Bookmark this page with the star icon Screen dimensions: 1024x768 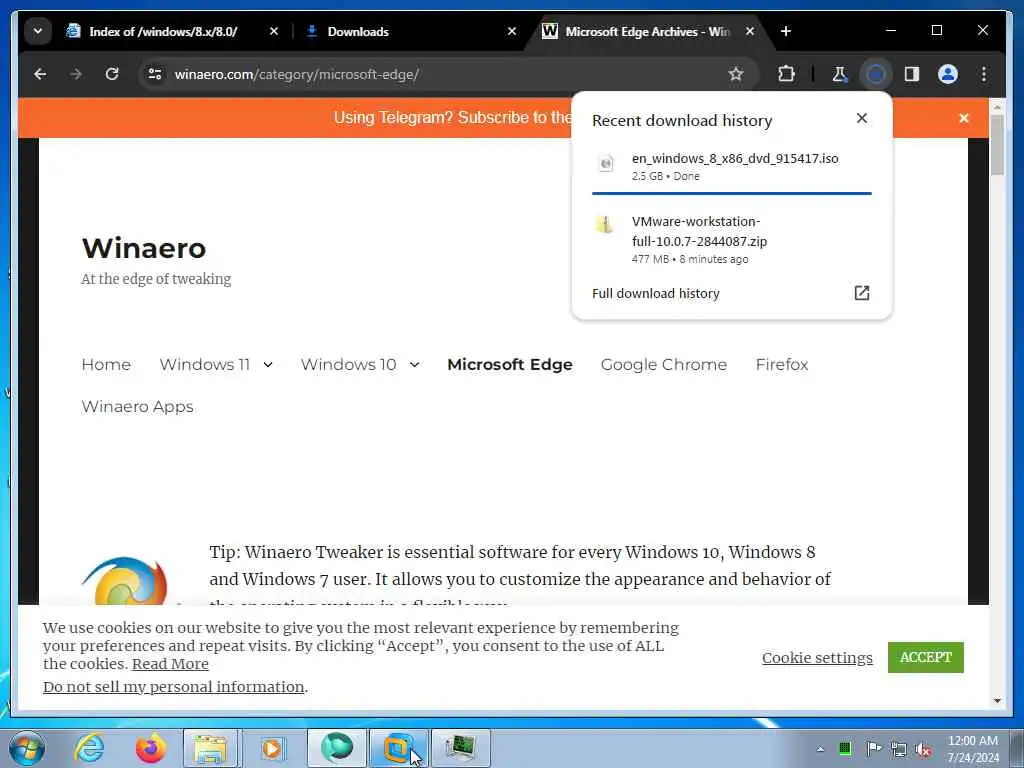736,74
